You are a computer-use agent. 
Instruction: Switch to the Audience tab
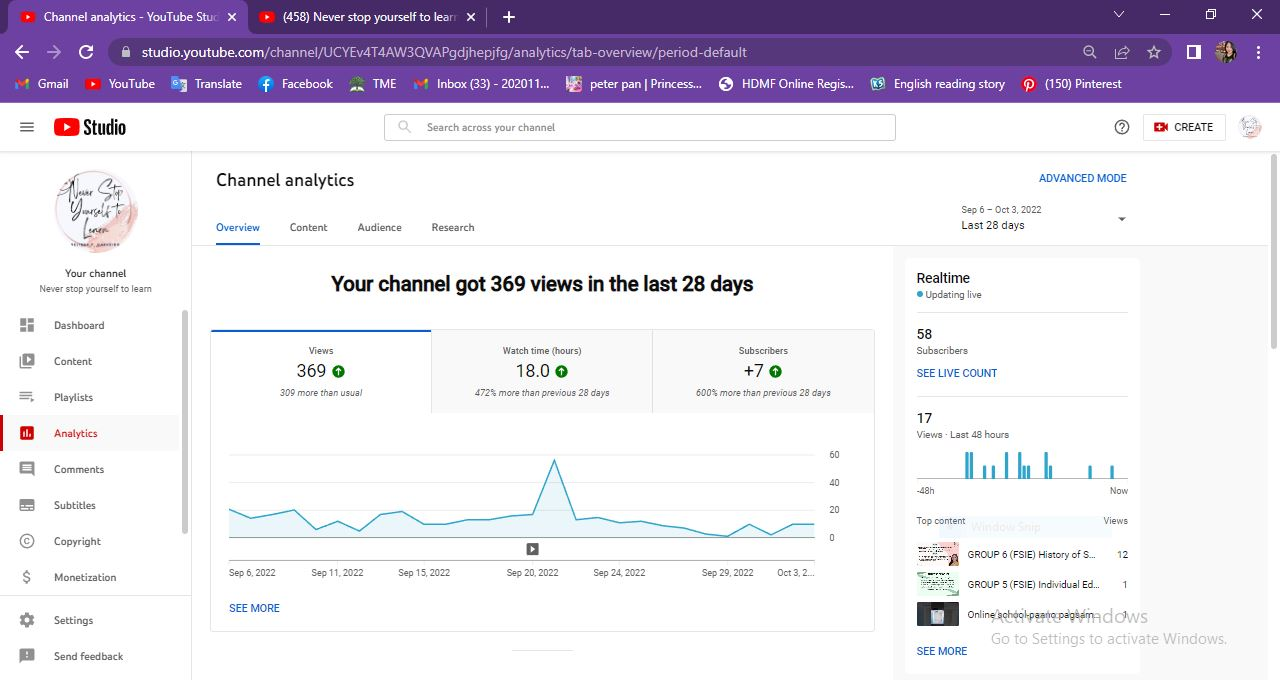380,227
